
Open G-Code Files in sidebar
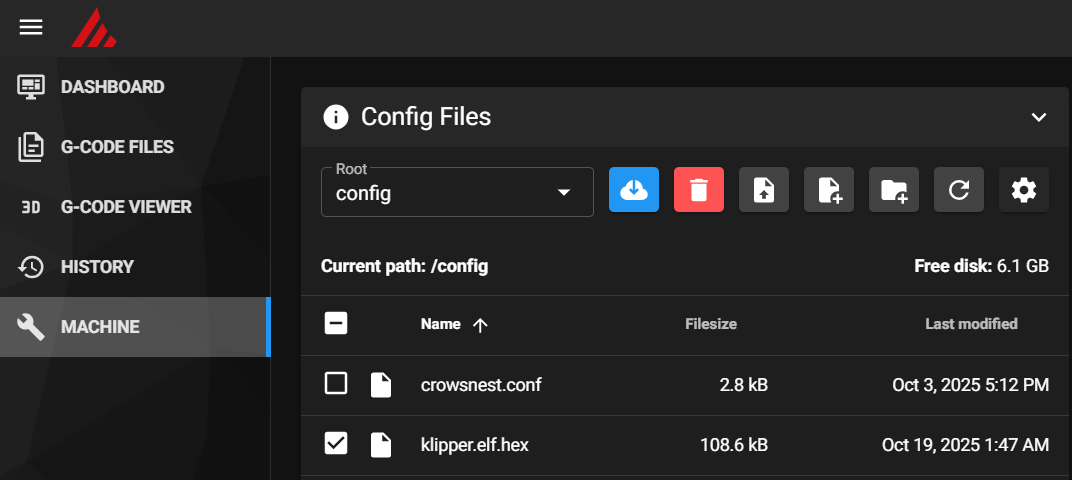coord(117,147)
